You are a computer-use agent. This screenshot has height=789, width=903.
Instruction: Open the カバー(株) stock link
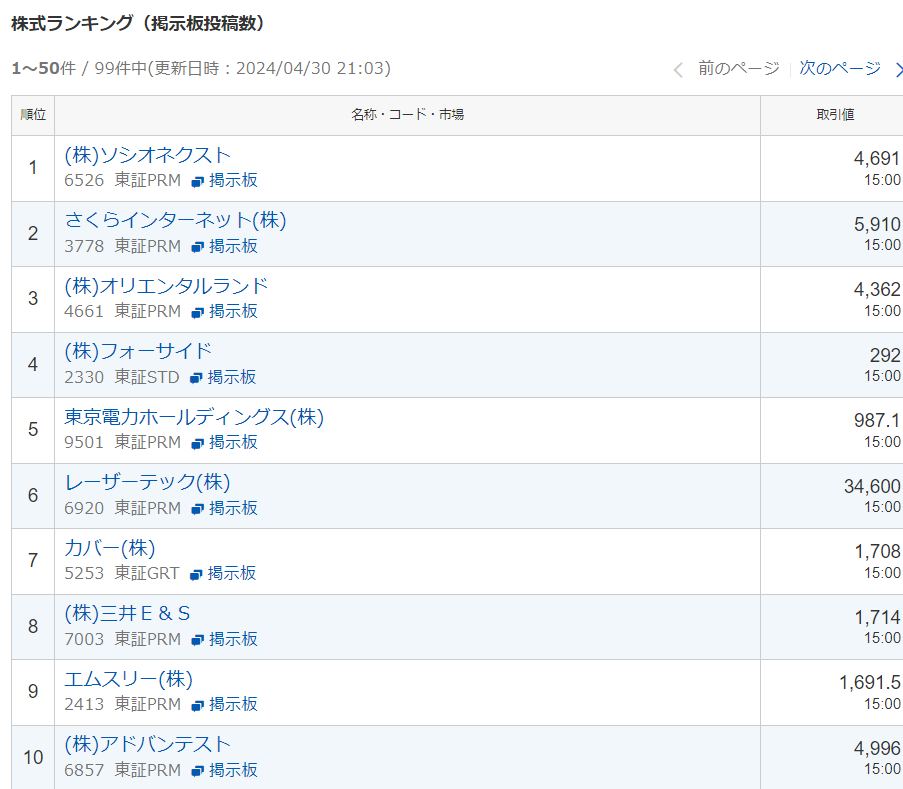pos(110,548)
